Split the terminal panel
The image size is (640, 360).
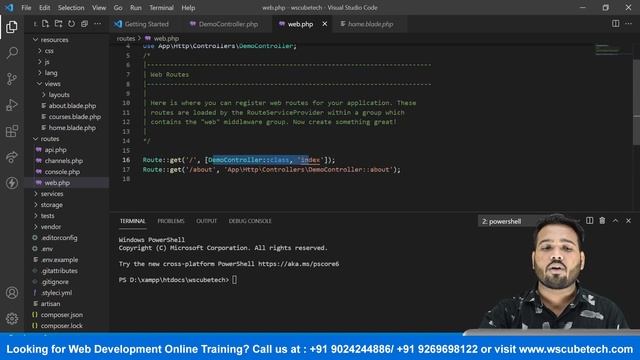(589, 221)
